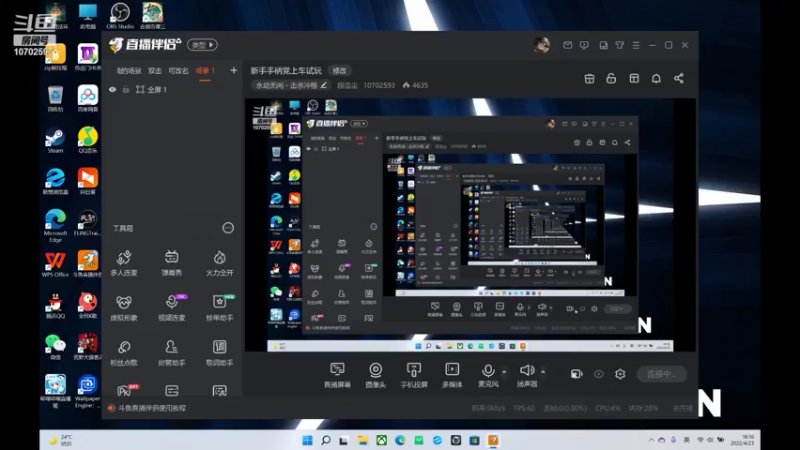Open the 视频连麦 tool
Screen dimensions: 800x450
pyautogui.click(x=171, y=308)
